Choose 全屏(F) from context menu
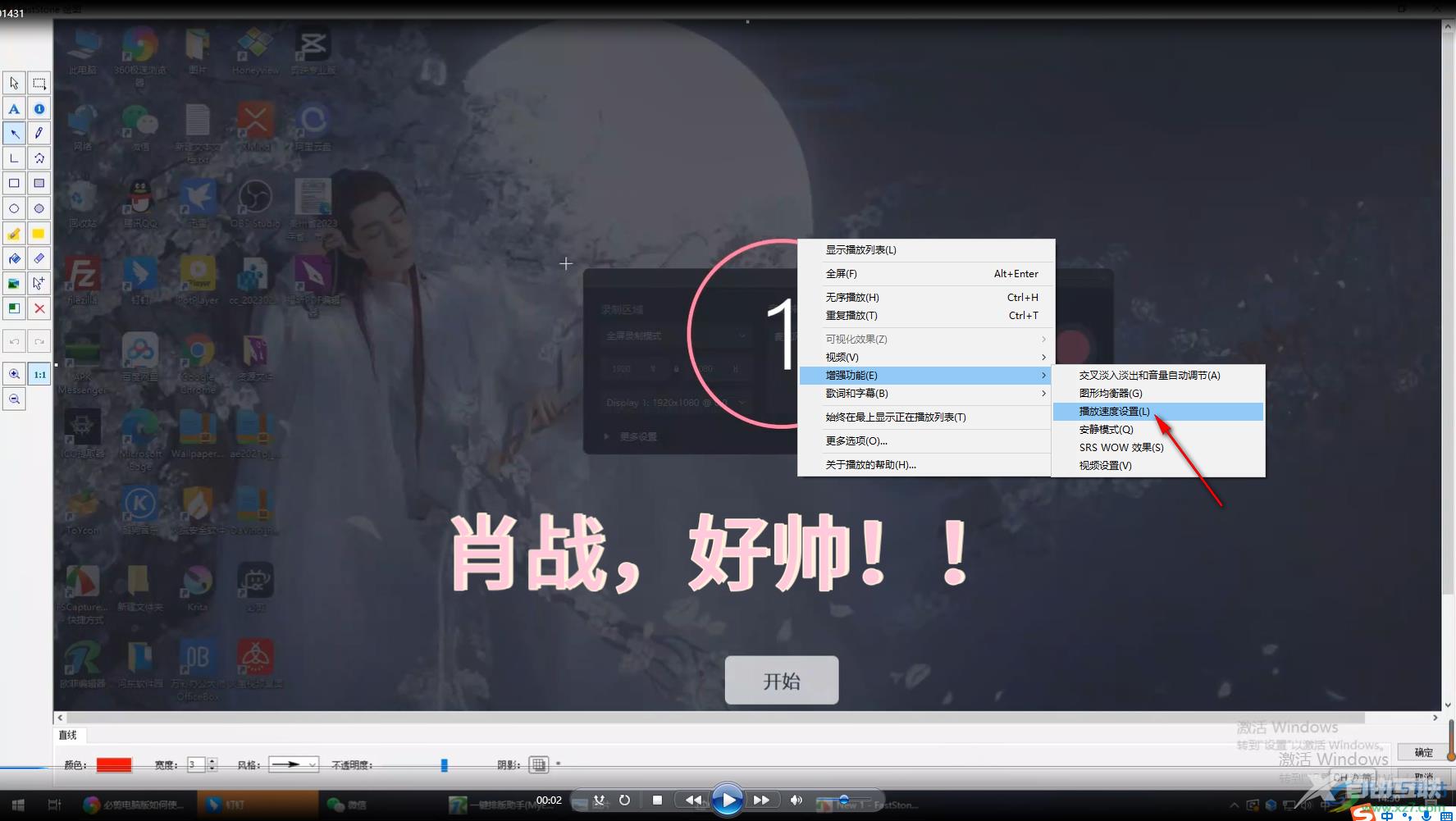This screenshot has width=1456, height=821. pos(926,274)
